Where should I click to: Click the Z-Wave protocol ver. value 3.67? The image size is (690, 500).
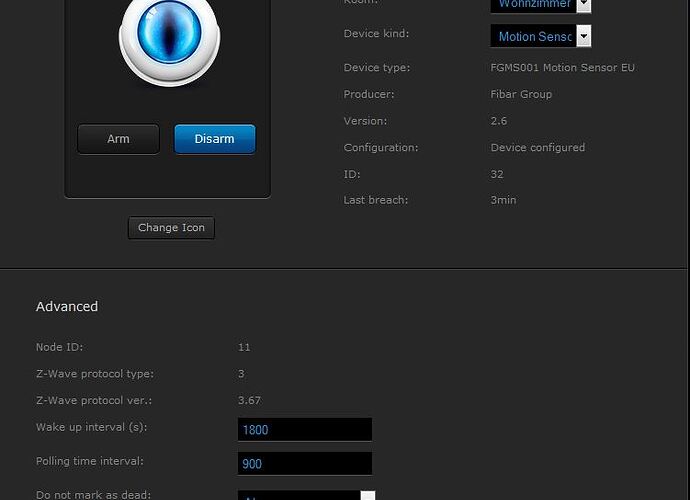point(249,401)
